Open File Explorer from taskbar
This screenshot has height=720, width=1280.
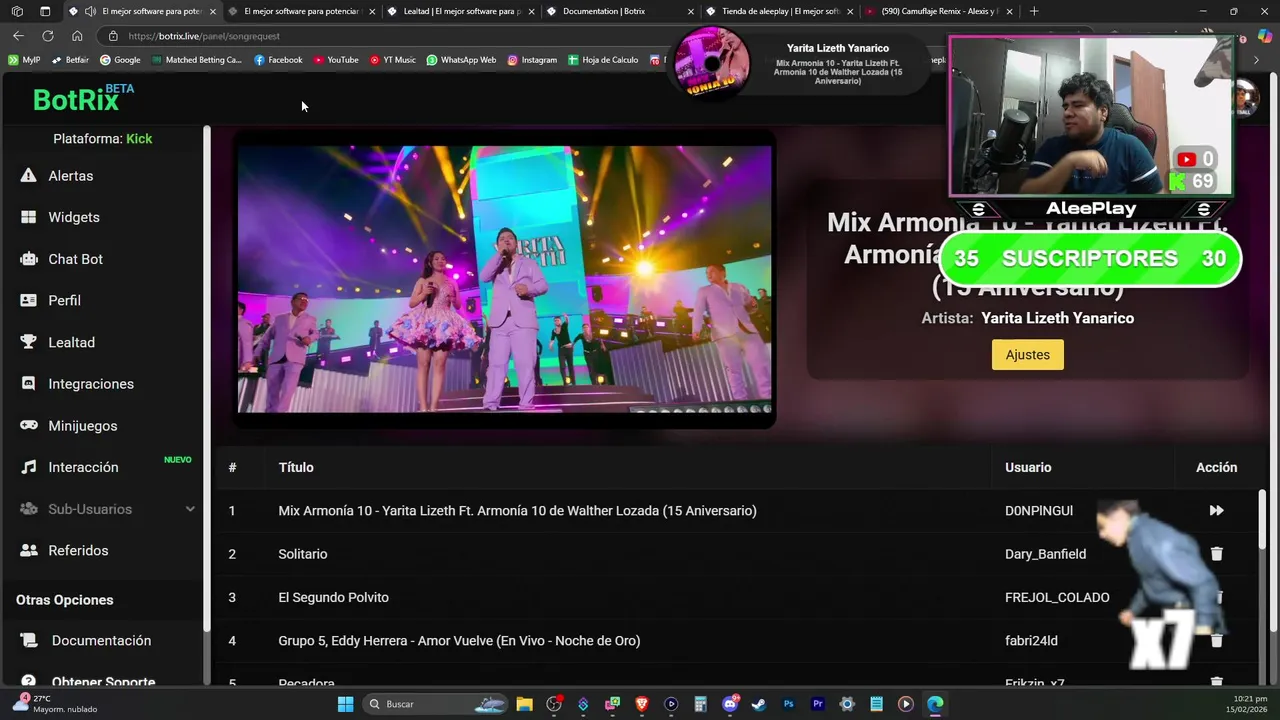coord(524,704)
